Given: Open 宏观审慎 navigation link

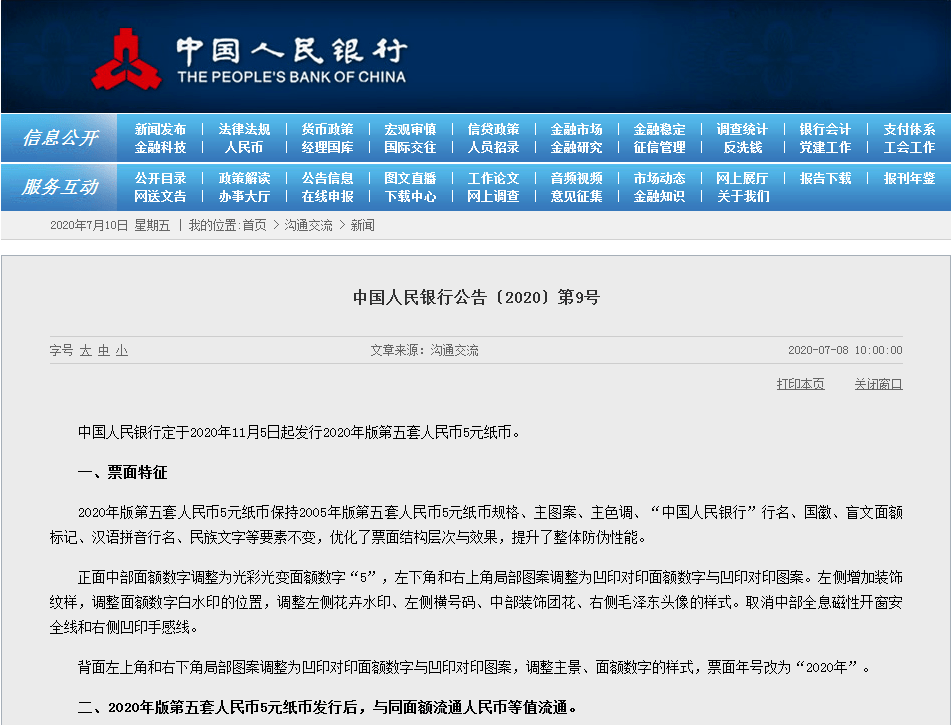Looking at the screenshot, I should tap(410, 129).
